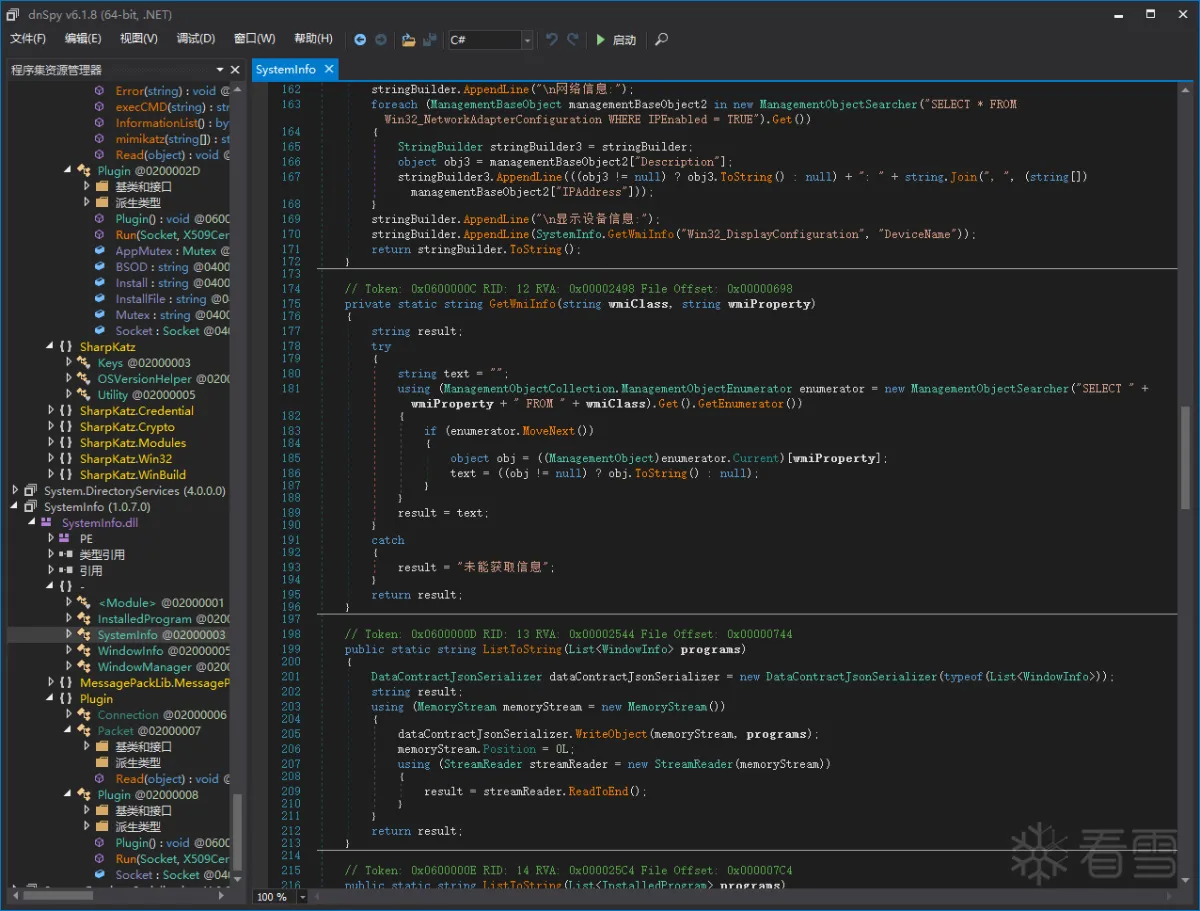Close the SystemInfo tab

pos(327,70)
